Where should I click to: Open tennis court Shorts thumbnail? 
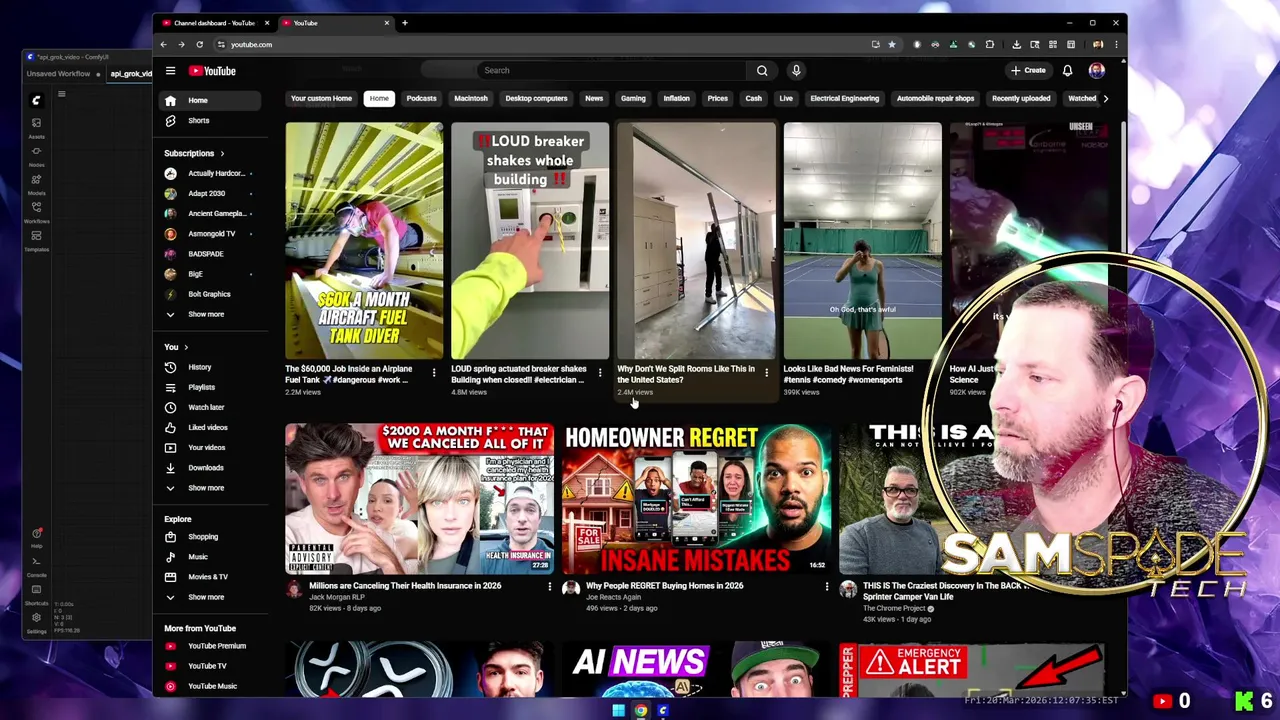point(862,241)
